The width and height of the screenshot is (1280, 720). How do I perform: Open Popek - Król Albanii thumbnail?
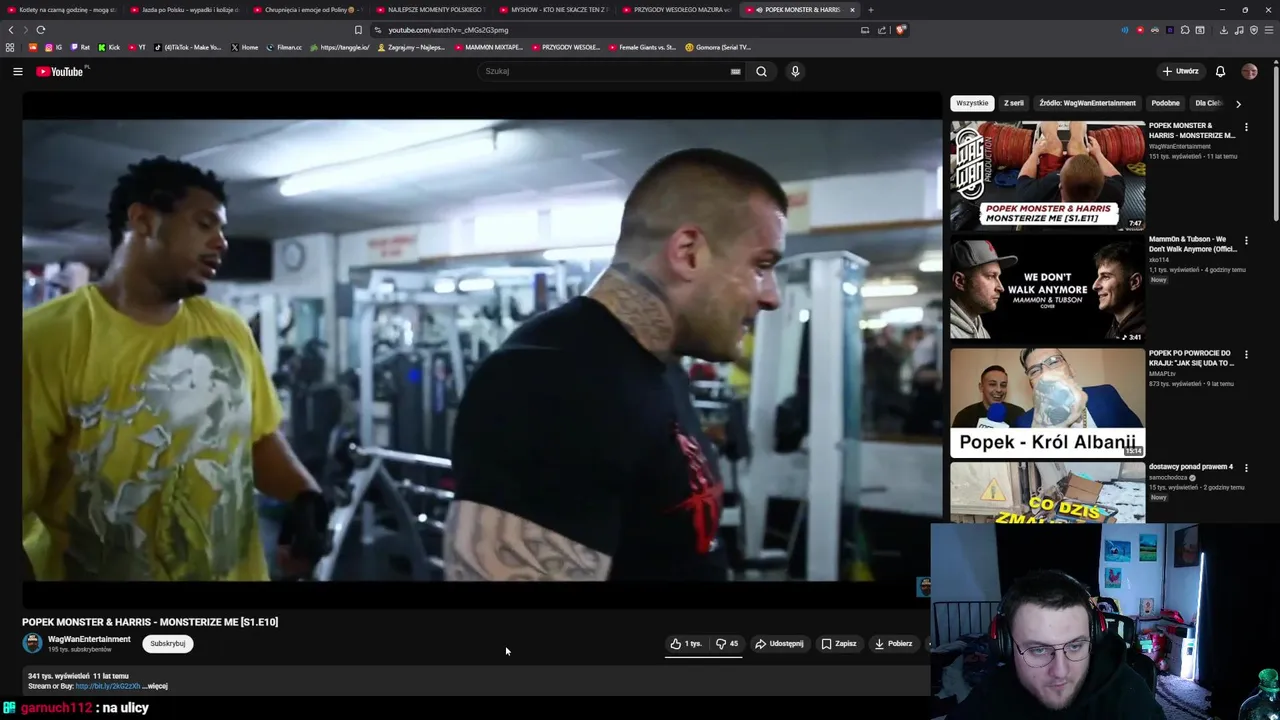coord(1047,403)
